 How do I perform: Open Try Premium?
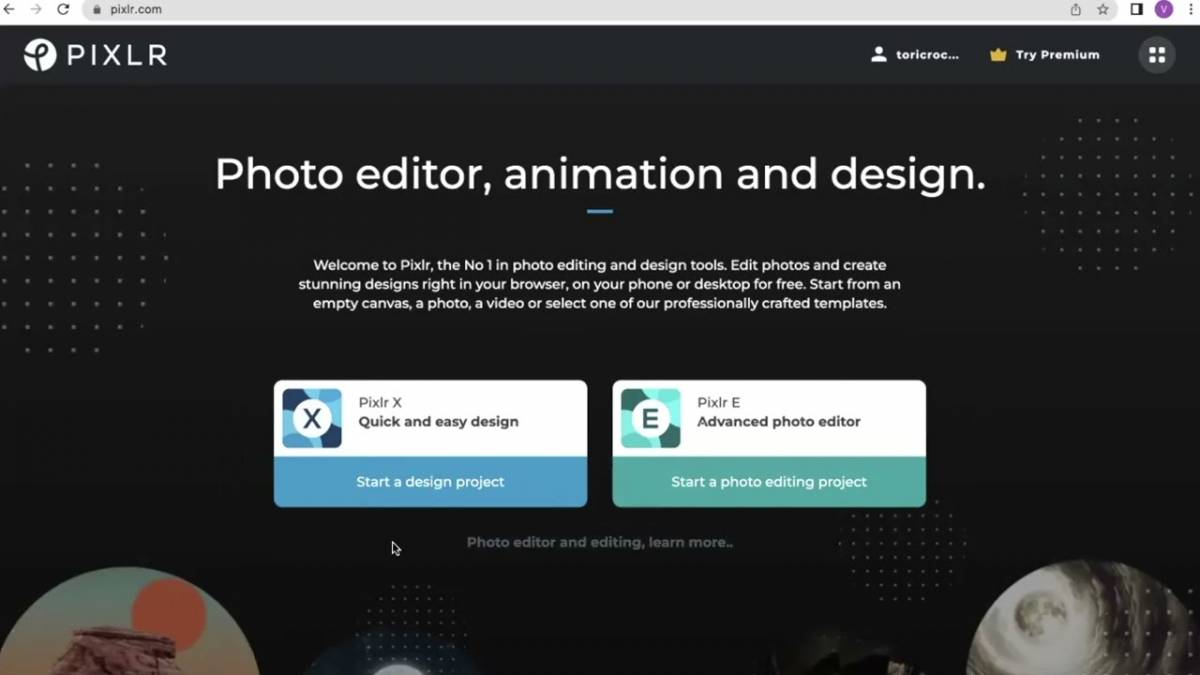click(1044, 55)
